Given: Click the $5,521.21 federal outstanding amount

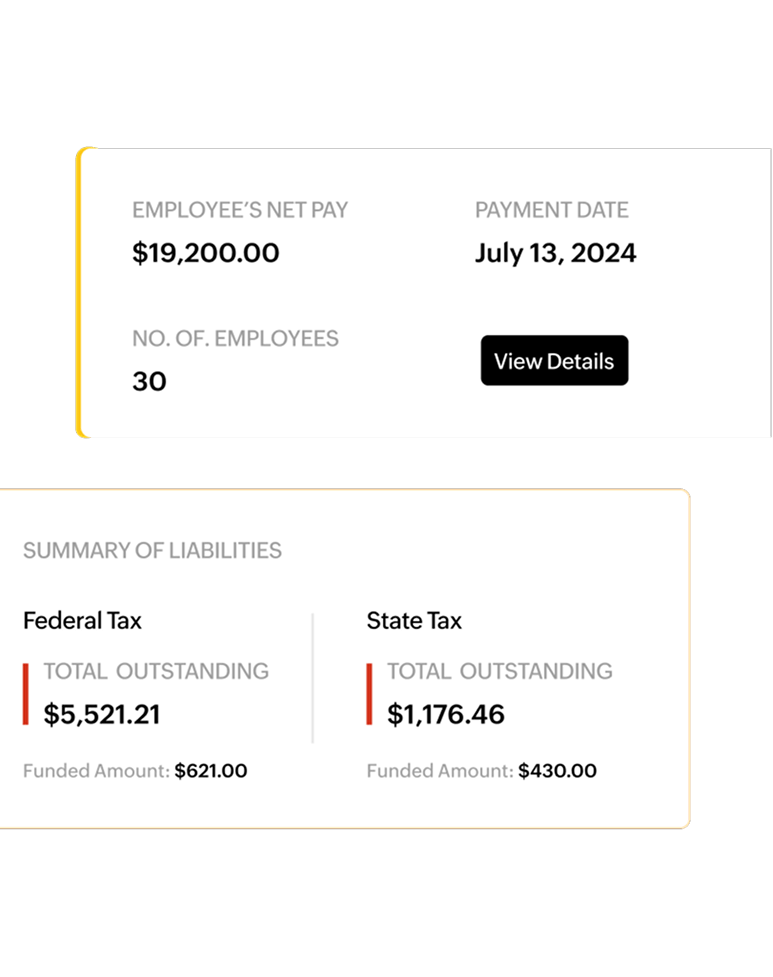Looking at the screenshot, I should (102, 714).
